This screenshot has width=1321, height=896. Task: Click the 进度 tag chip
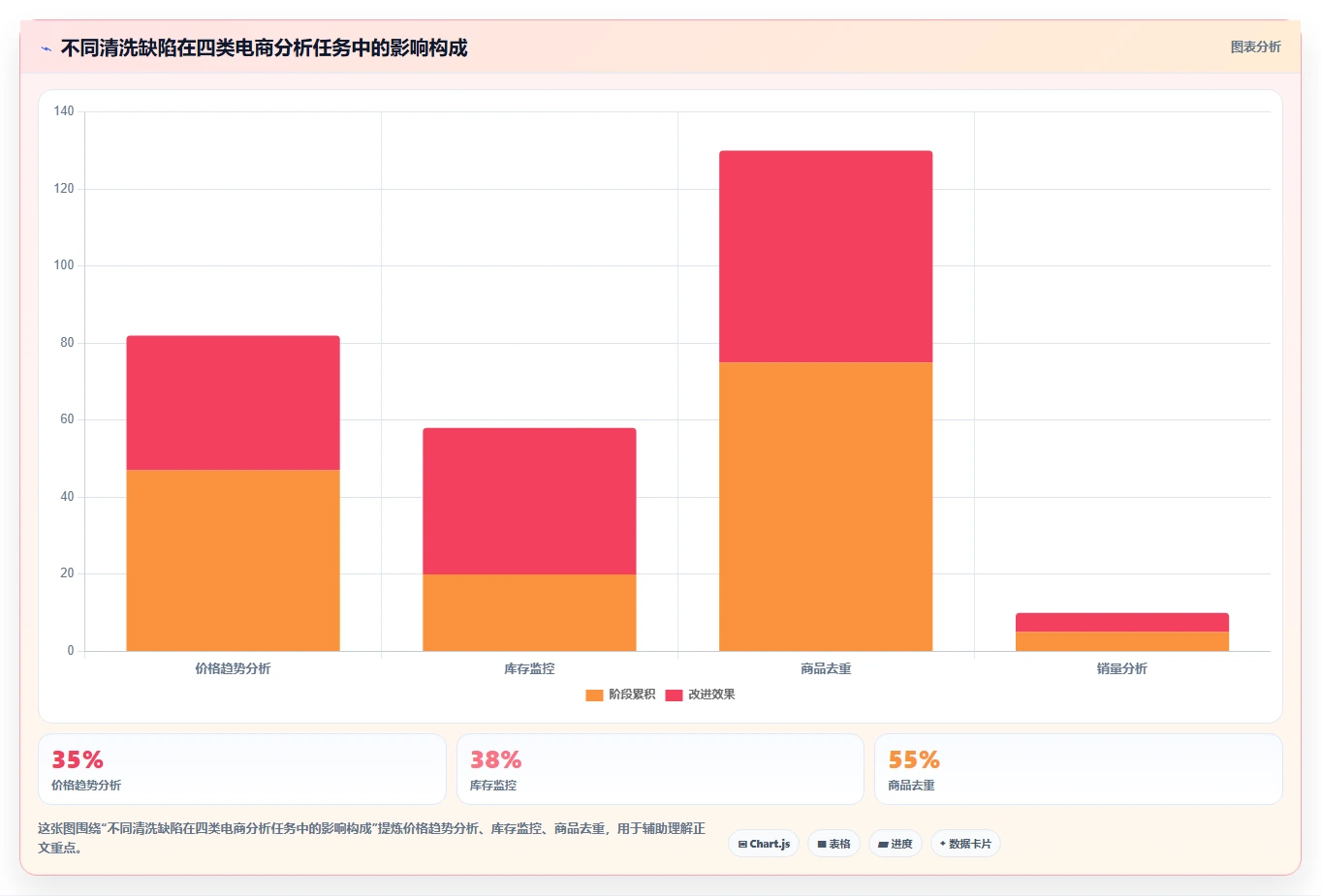tap(896, 844)
